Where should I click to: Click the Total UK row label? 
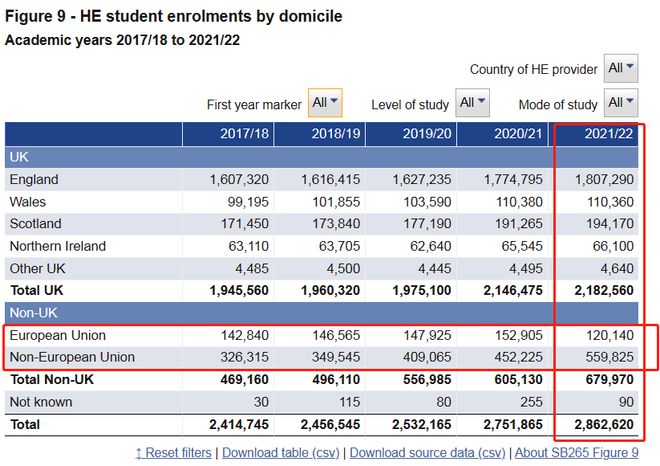(37, 290)
